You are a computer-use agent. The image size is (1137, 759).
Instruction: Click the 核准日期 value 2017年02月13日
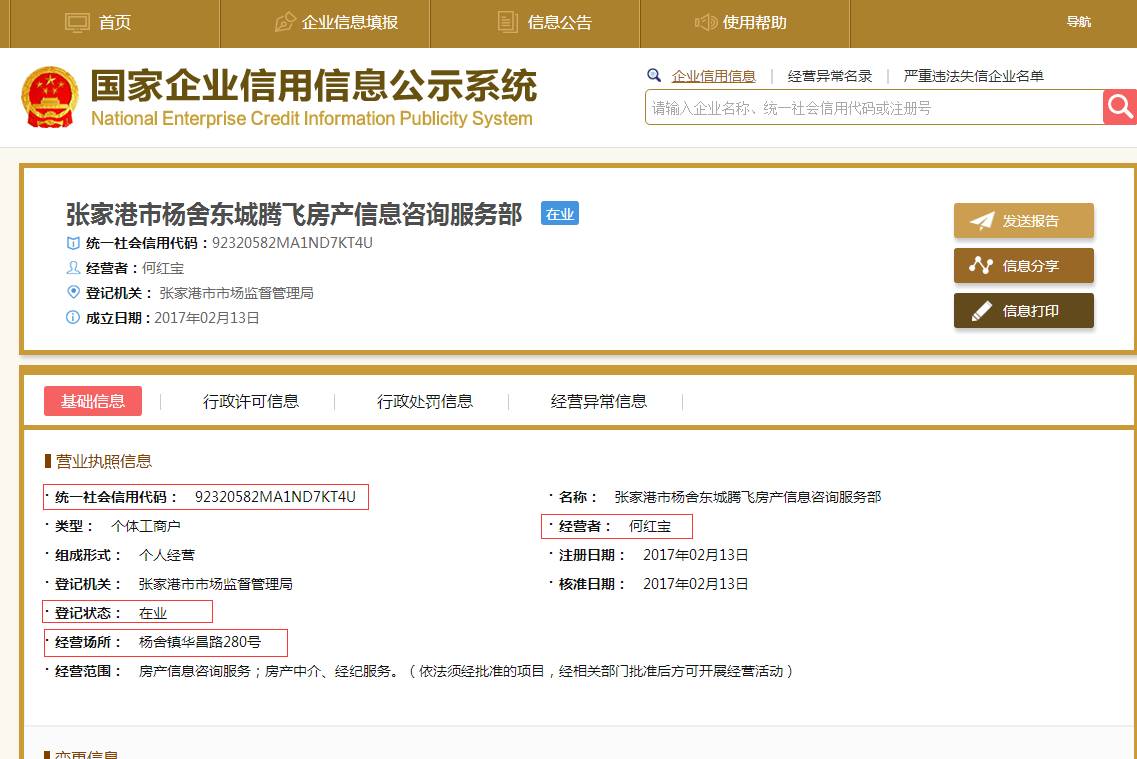pos(695,584)
